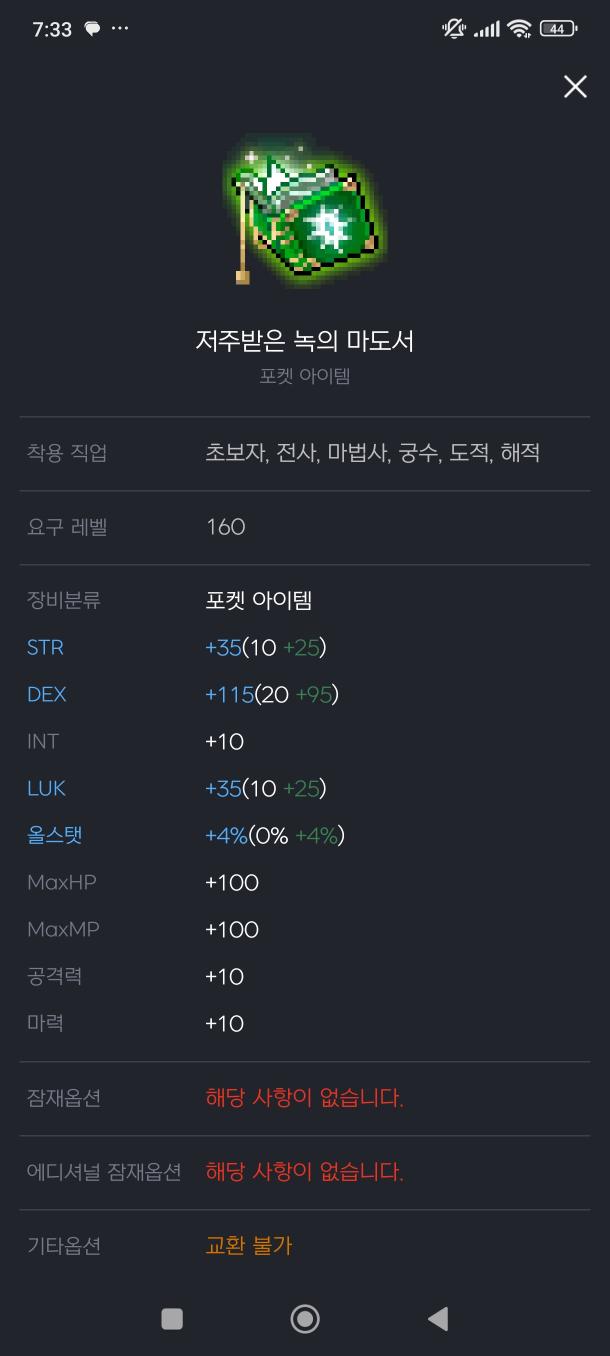The image size is (610, 1356).
Task: Select the item title 저주받은 녹의 마도서
Action: [304, 340]
